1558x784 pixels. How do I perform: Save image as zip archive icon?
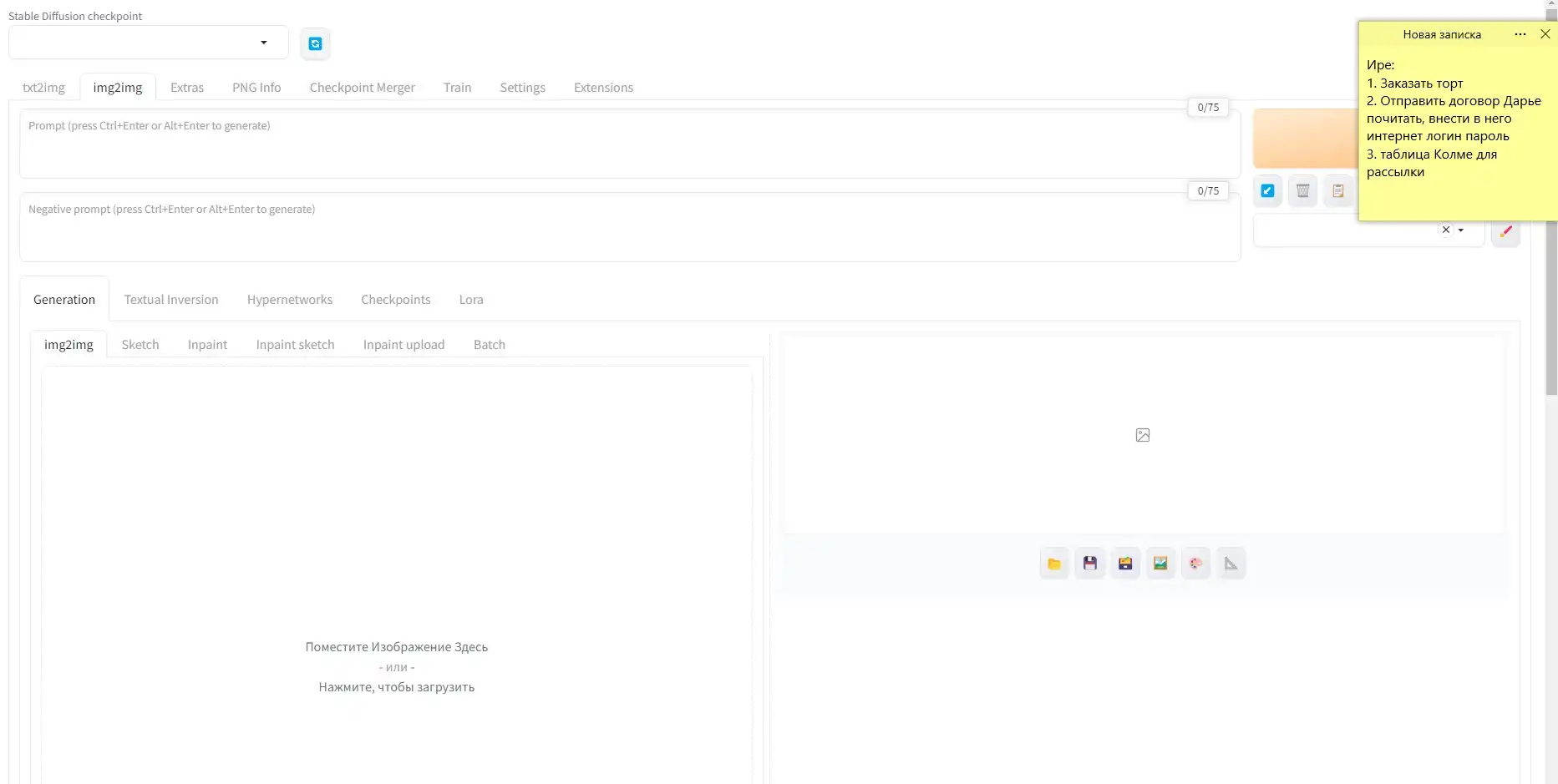pyautogui.click(x=1125, y=564)
